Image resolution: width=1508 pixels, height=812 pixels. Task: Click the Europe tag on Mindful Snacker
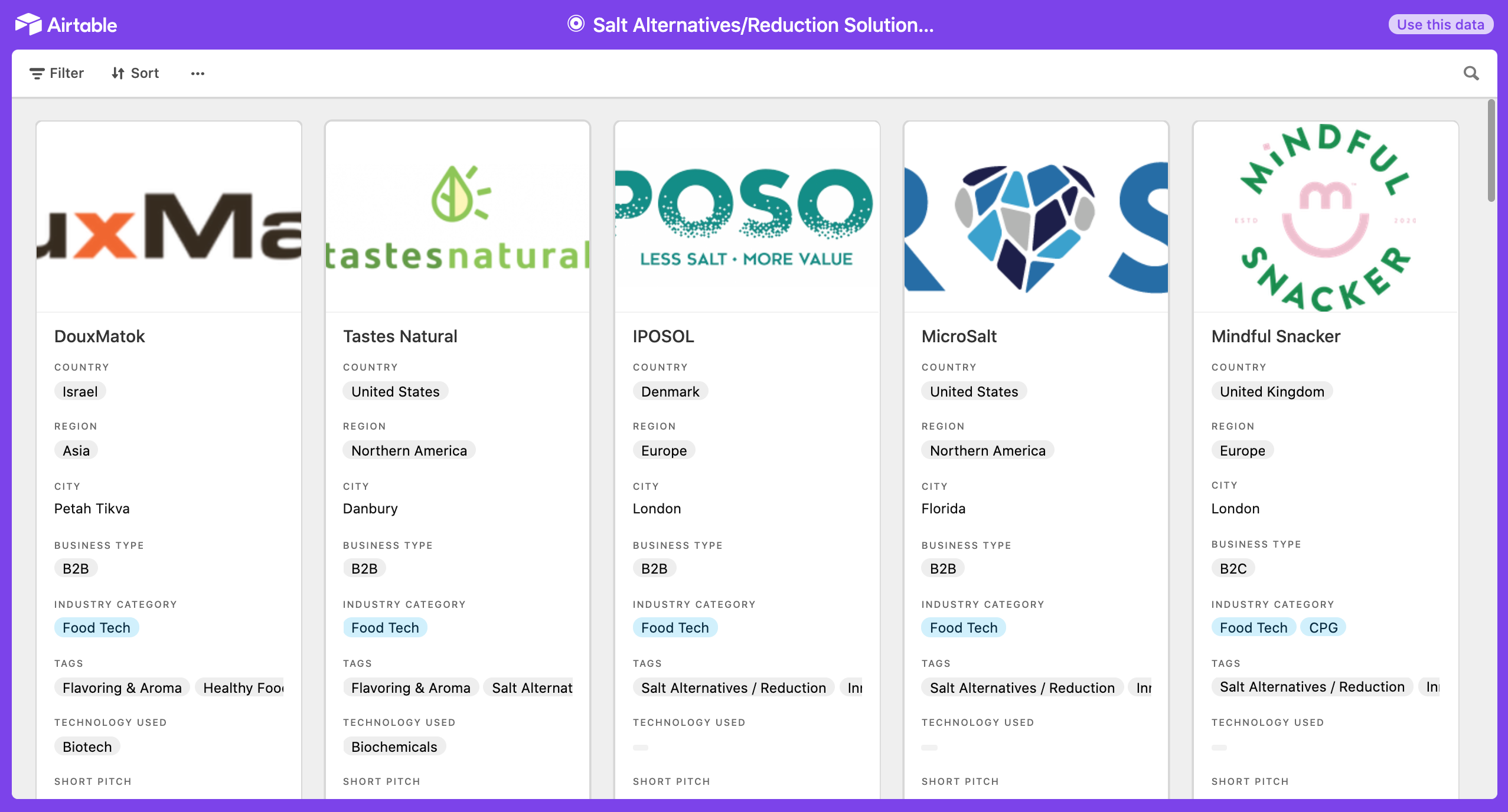(x=1243, y=450)
